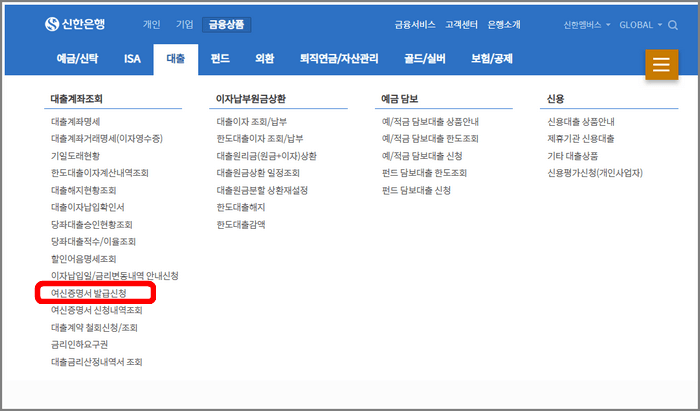Image resolution: width=700 pixels, height=411 pixels.
Task: Open the 대출원금상환 일정조회 link
Action: coord(258,173)
